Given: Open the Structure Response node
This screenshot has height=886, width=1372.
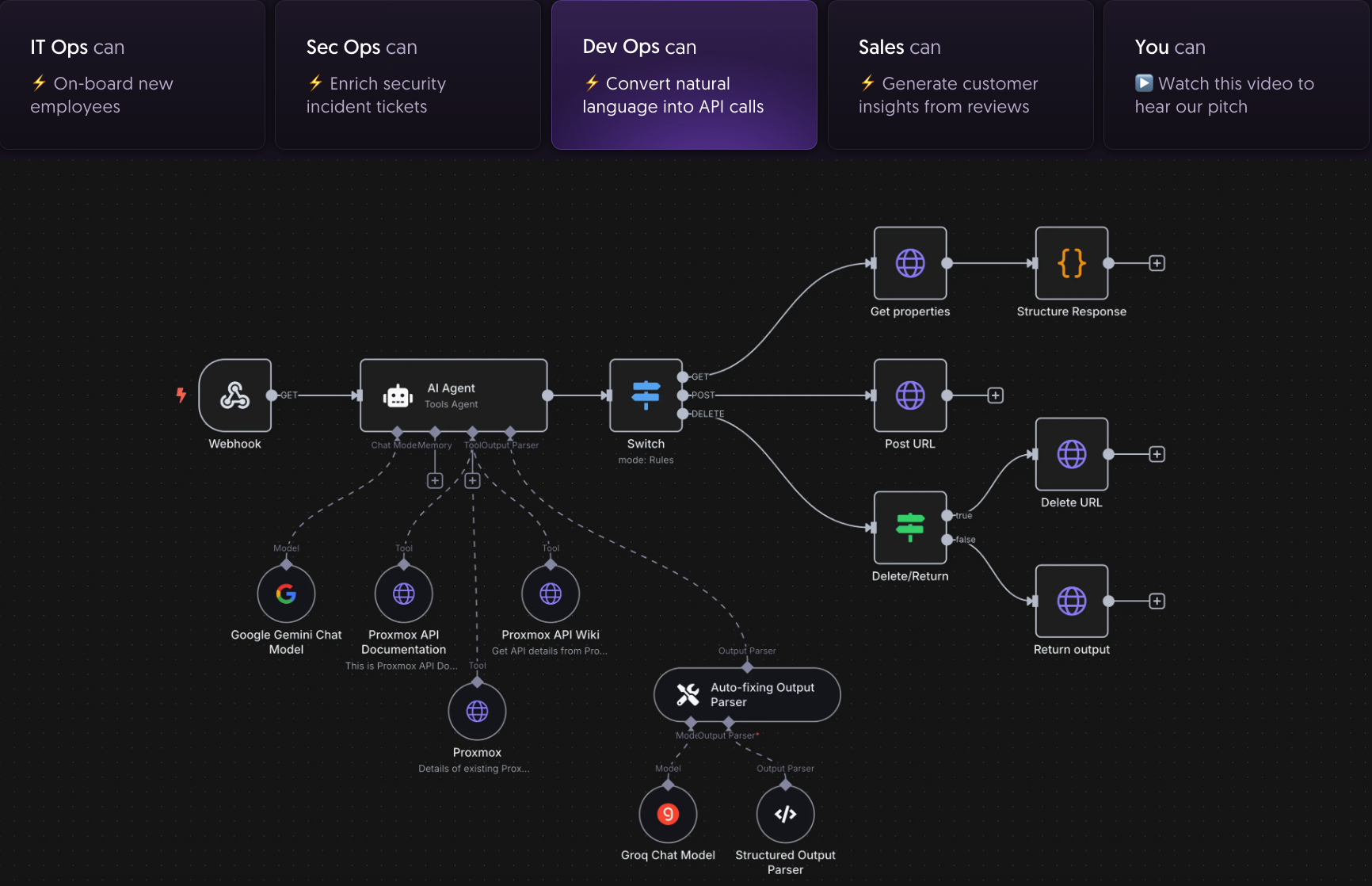Looking at the screenshot, I should [1072, 263].
